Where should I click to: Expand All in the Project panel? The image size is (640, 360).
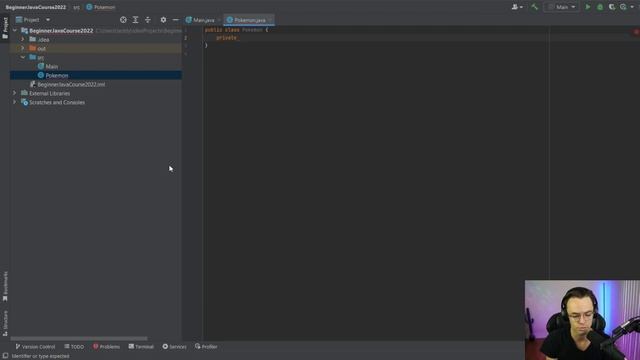136,20
